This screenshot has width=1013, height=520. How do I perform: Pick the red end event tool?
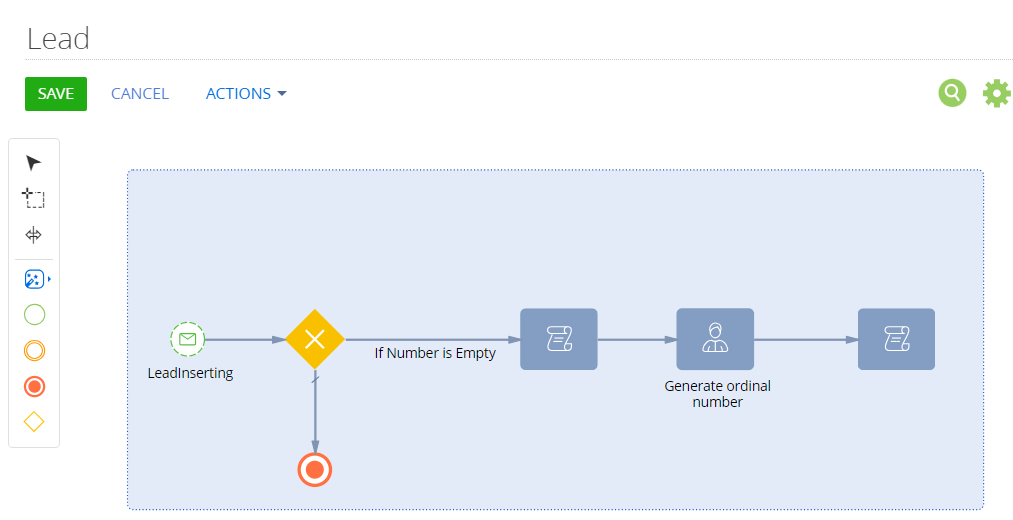[34, 386]
